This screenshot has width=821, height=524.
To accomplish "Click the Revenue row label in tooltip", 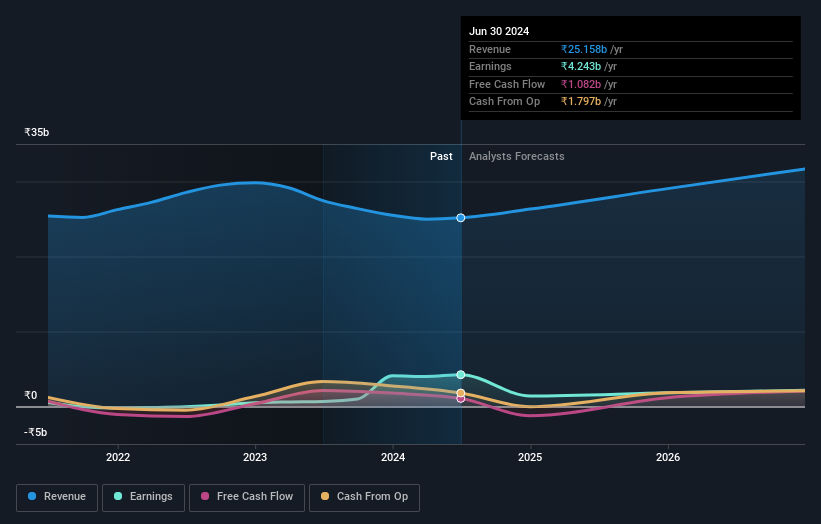I will [490, 49].
